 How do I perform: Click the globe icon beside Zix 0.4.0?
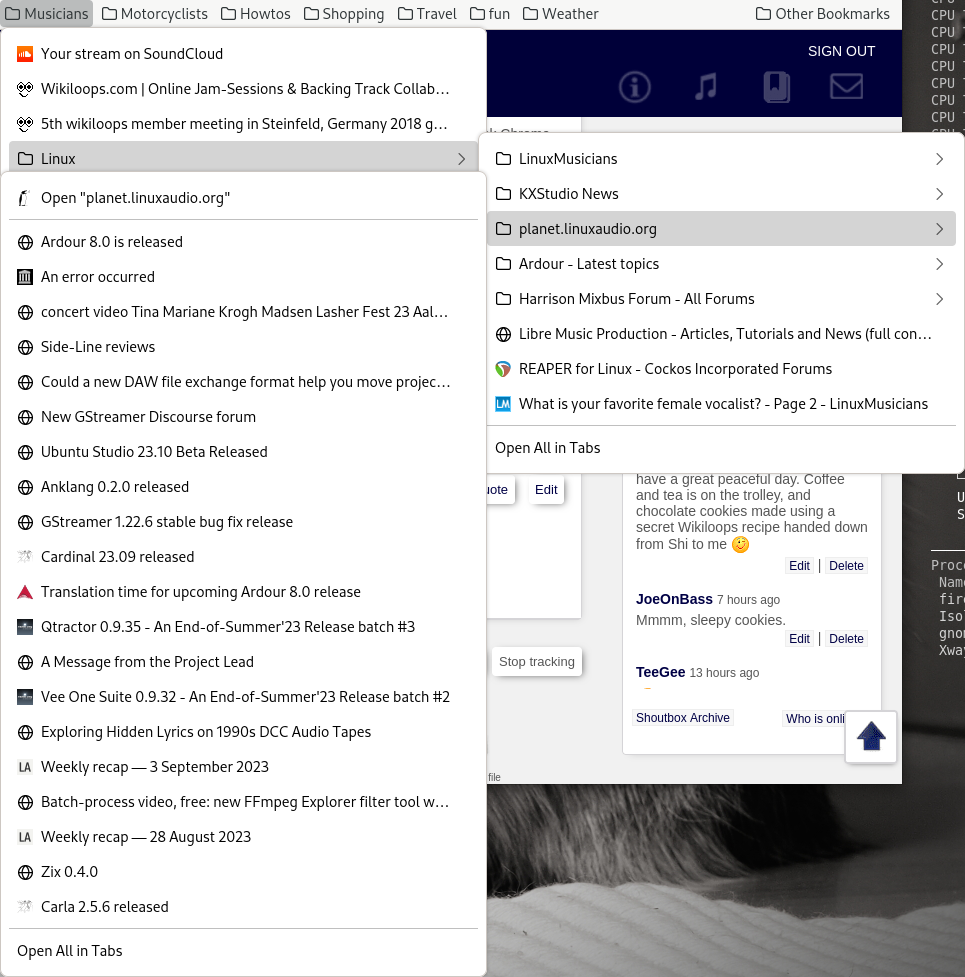(x=25, y=872)
